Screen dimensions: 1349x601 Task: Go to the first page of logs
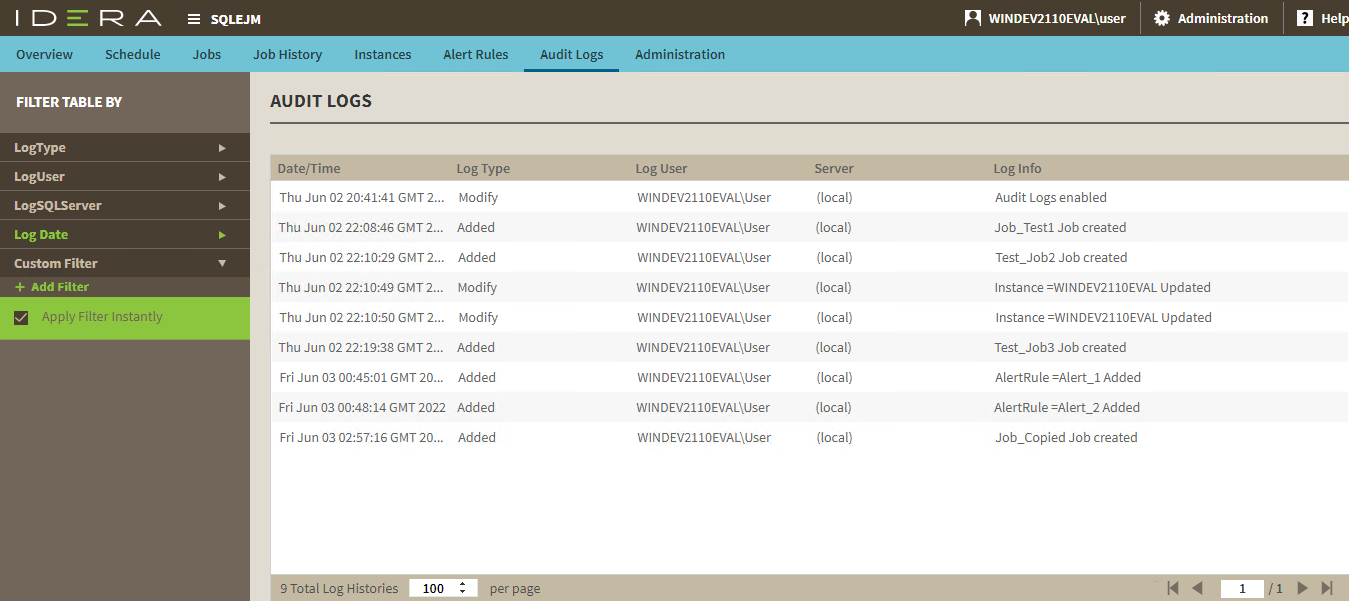pyautogui.click(x=1173, y=588)
